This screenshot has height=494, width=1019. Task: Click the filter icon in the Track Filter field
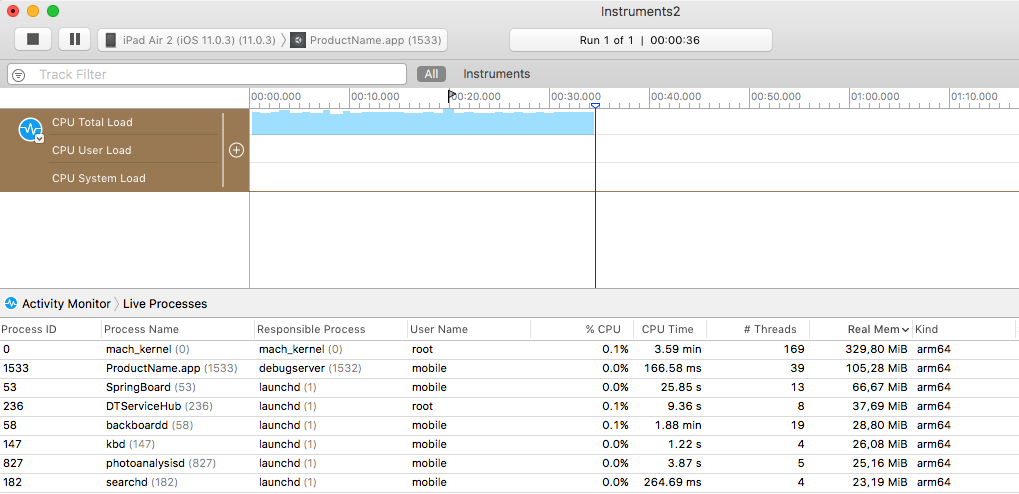19,74
